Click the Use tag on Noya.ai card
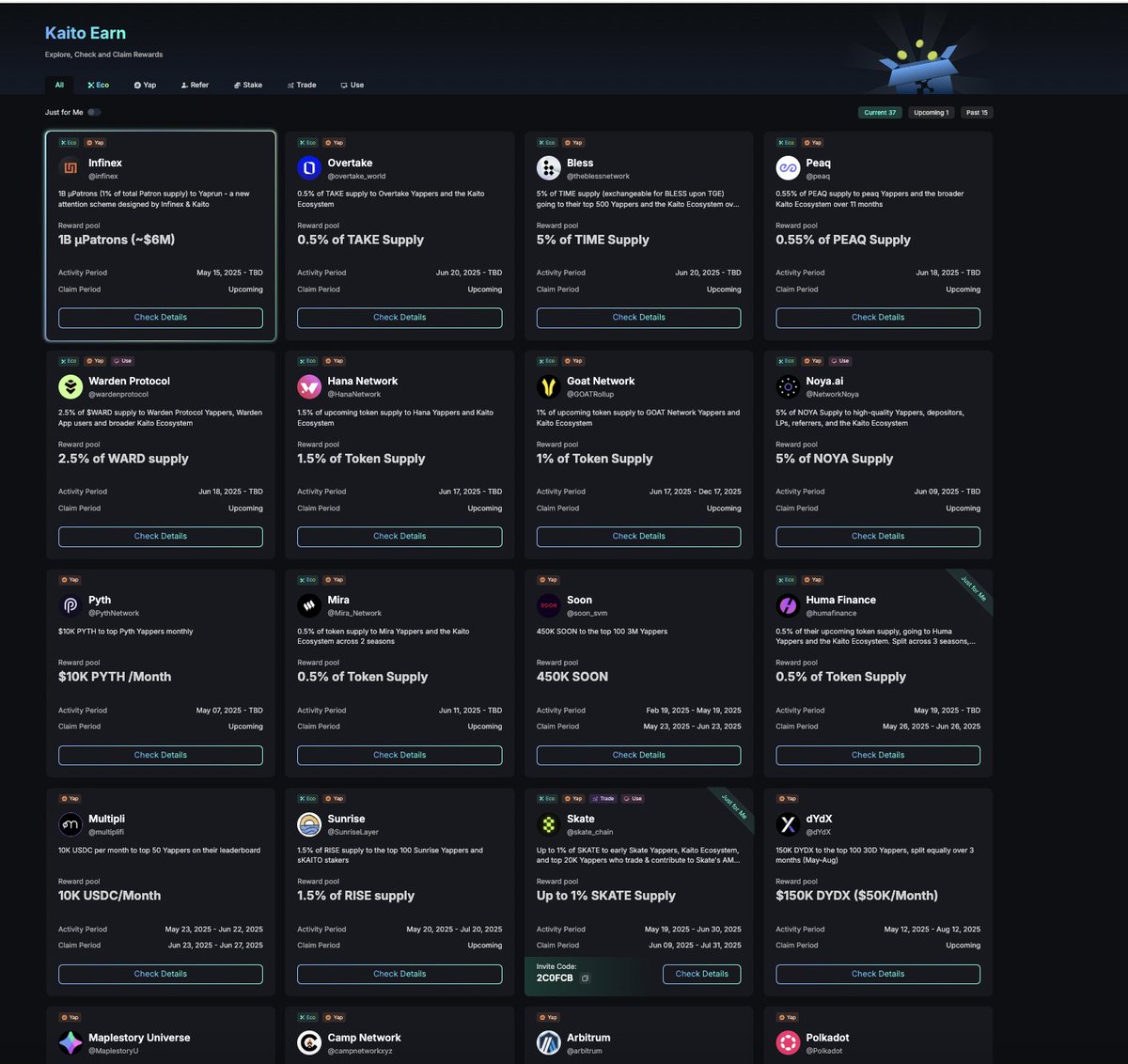 840,361
